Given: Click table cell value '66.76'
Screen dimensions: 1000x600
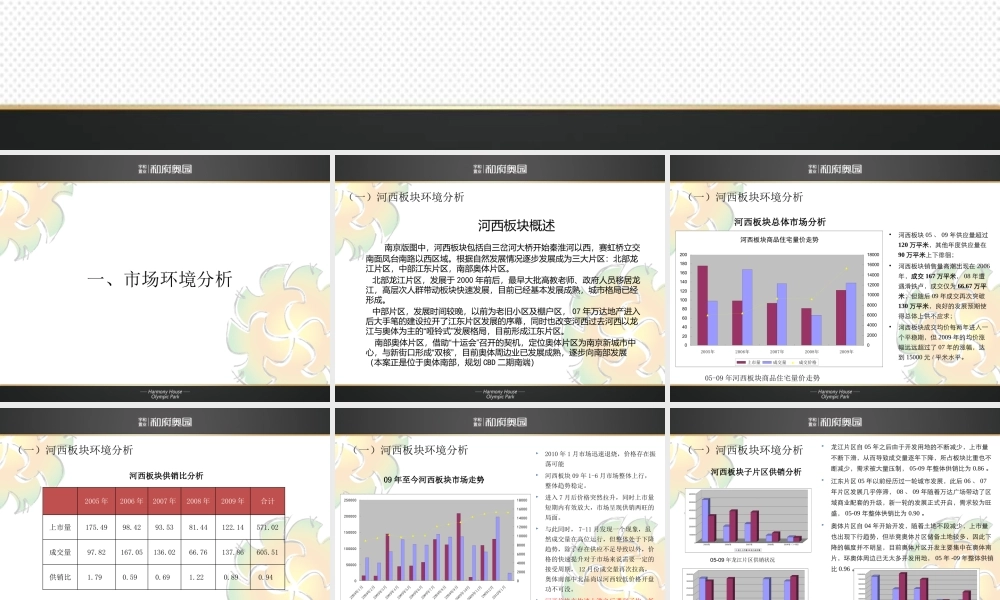Looking at the screenshot, I should click(x=198, y=552).
